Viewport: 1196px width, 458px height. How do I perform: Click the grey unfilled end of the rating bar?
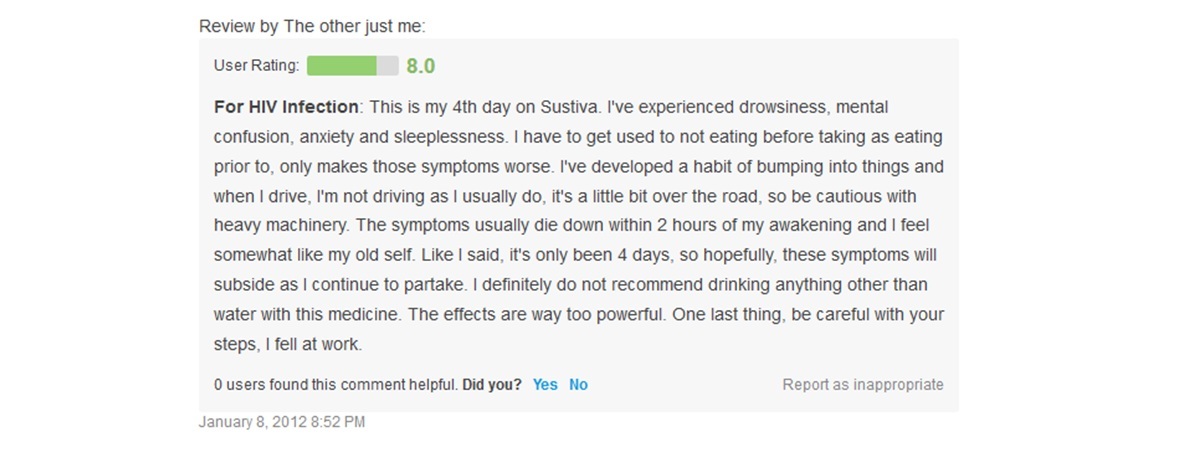(x=387, y=66)
